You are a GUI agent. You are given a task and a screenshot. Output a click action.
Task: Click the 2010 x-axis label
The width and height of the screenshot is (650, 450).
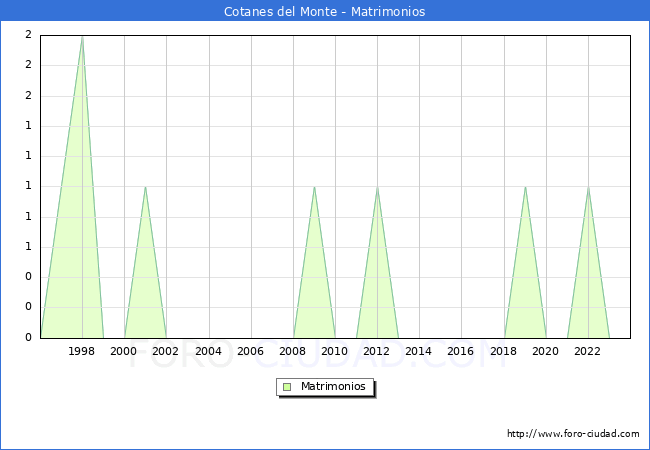point(335,351)
